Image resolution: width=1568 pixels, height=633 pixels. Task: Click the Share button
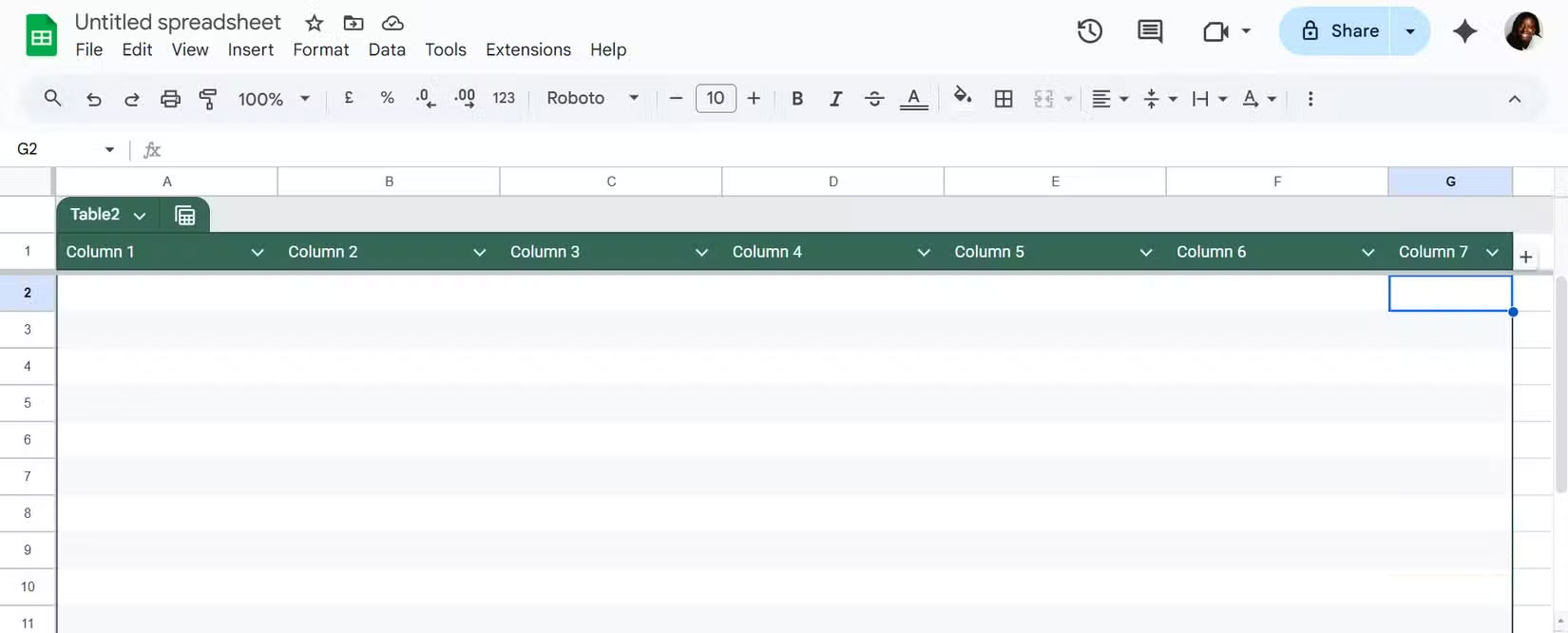(1340, 31)
